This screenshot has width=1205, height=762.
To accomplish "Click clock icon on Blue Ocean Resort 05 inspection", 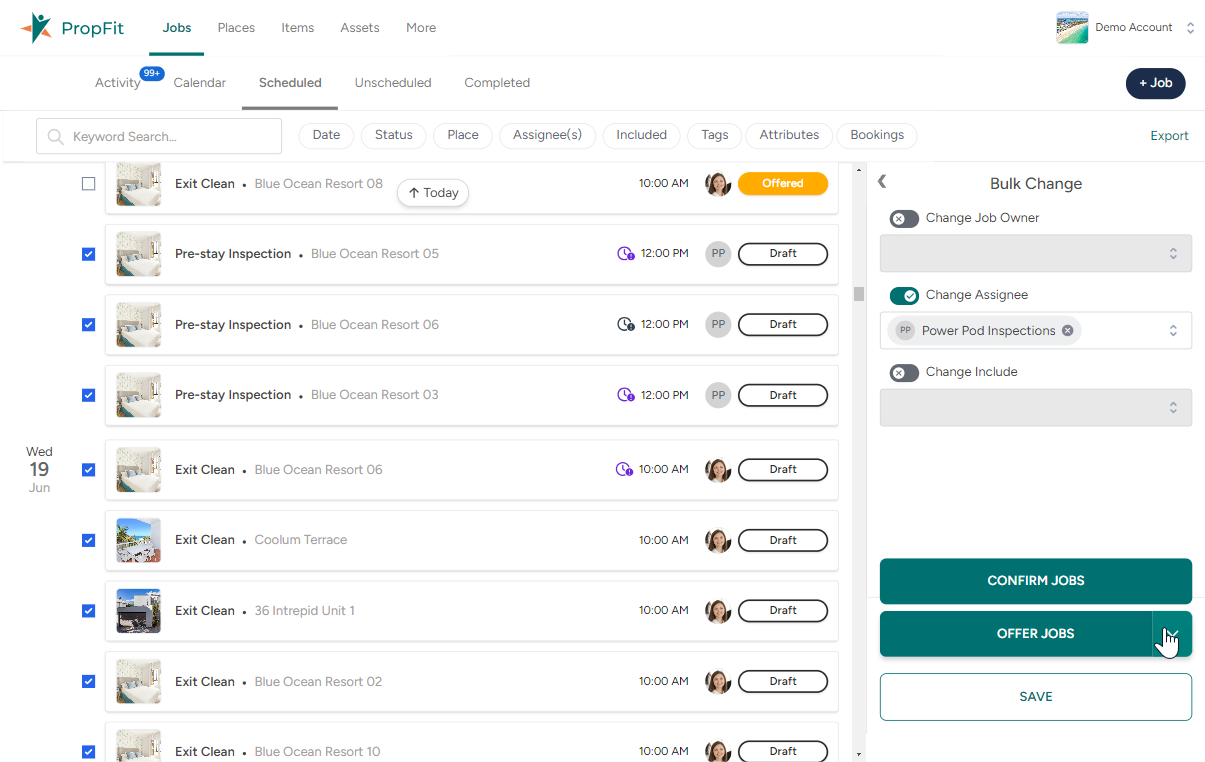I will [626, 254].
